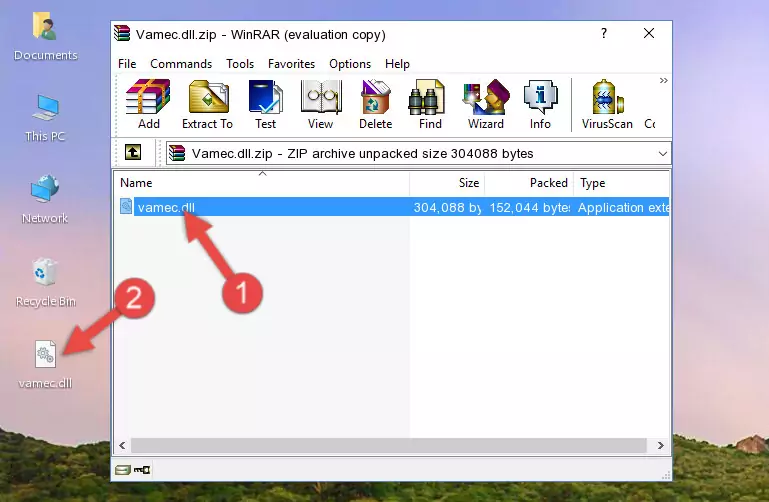Sort the list by Name column
The image size is (769, 502).
point(262,182)
